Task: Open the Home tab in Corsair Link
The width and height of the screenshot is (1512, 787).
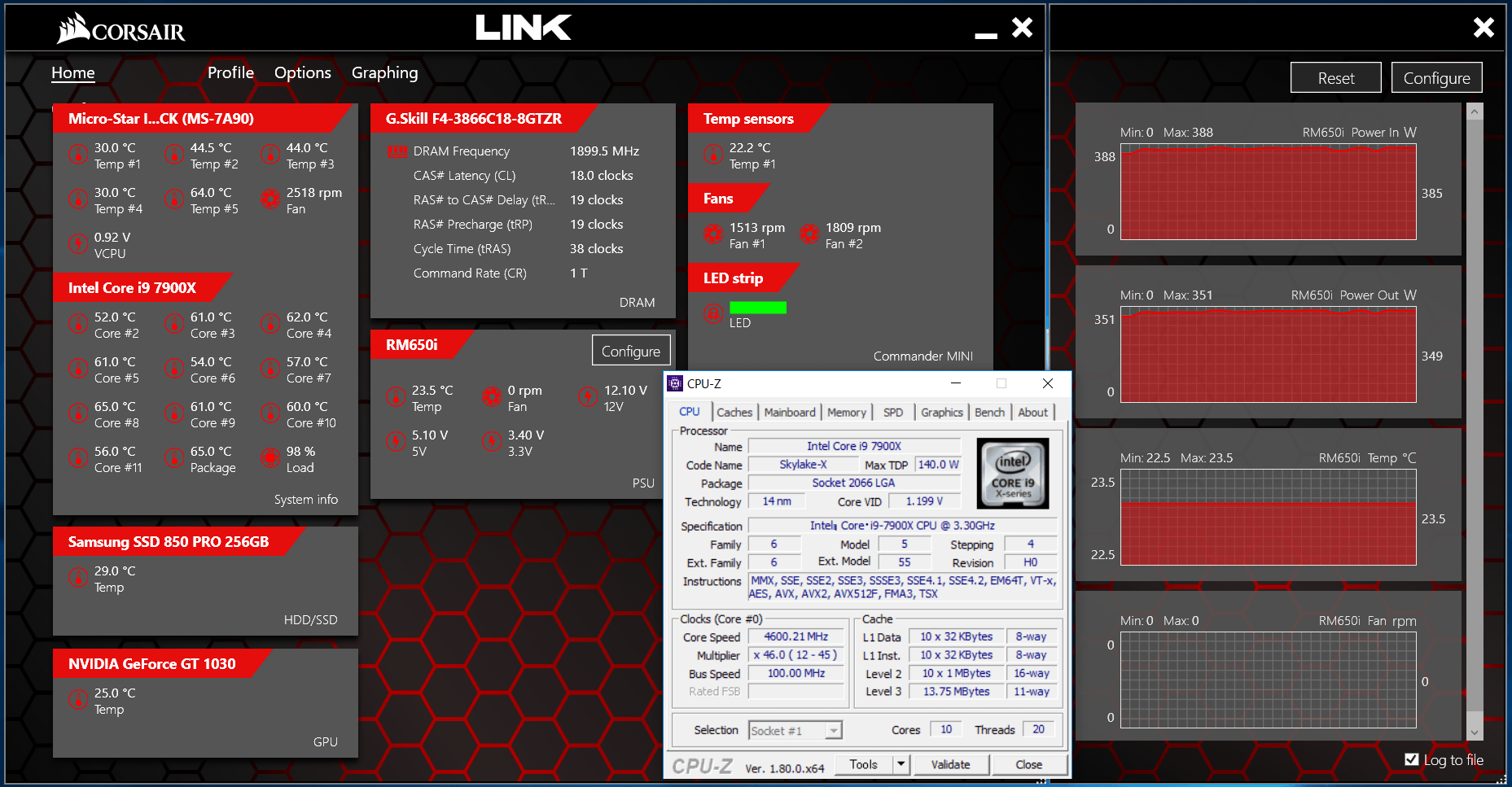Action: (73, 72)
